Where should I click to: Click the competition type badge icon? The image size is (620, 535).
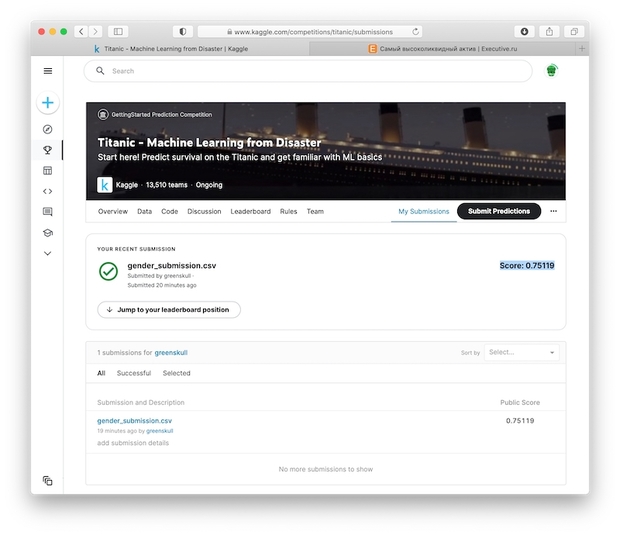click(x=103, y=115)
